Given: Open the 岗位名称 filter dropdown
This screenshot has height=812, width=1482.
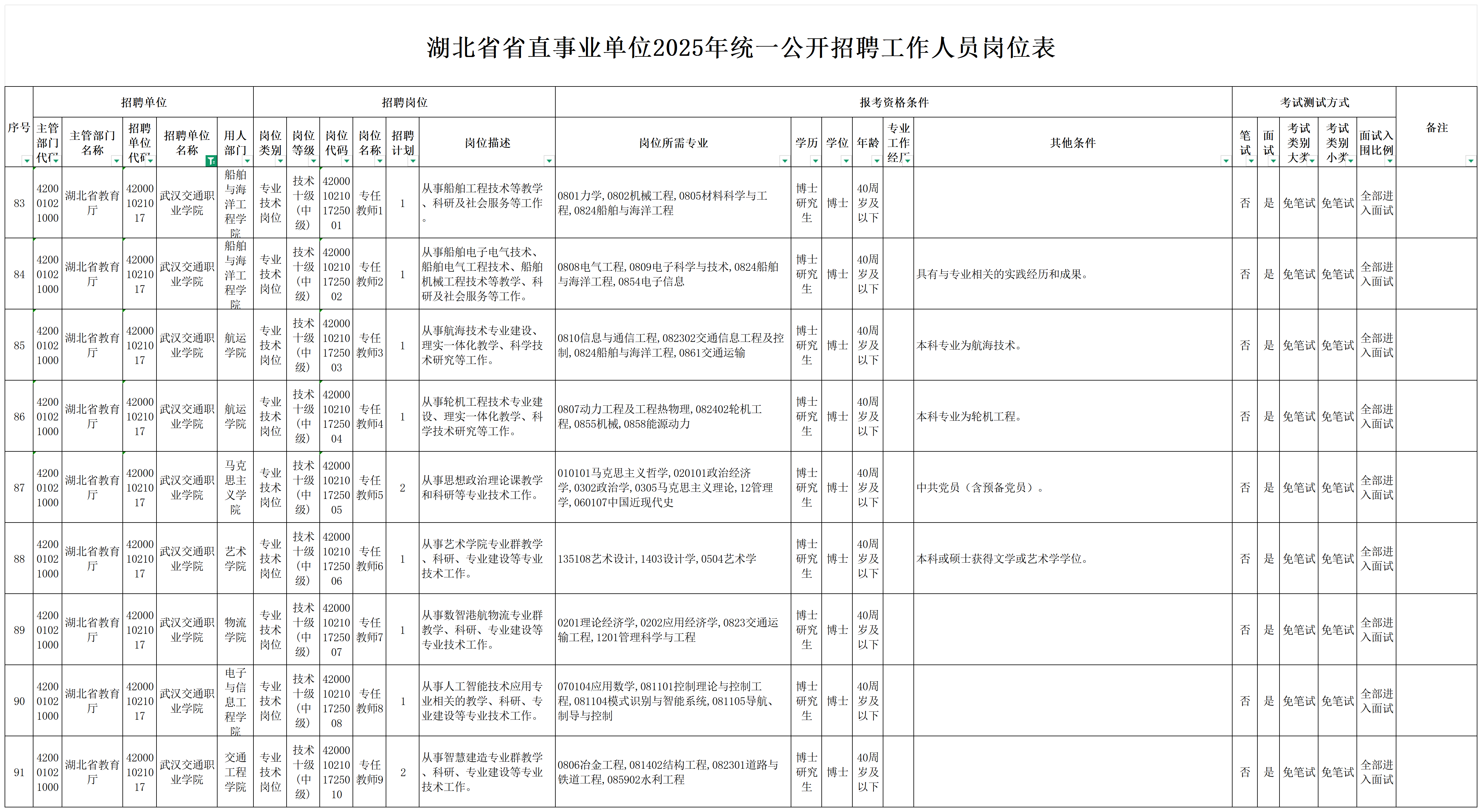Looking at the screenshot, I should (380, 161).
